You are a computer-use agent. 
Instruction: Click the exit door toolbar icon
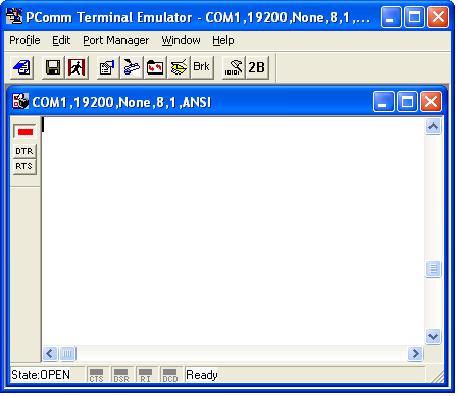76,68
